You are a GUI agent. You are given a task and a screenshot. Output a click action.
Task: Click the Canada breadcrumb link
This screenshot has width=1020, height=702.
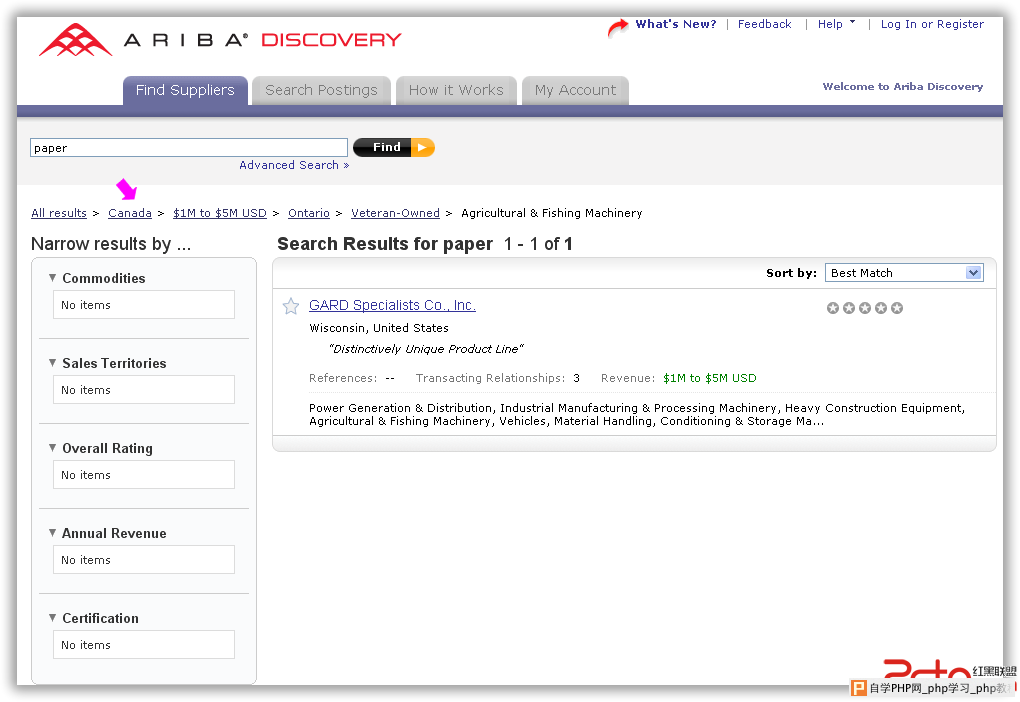pyautogui.click(x=129, y=213)
